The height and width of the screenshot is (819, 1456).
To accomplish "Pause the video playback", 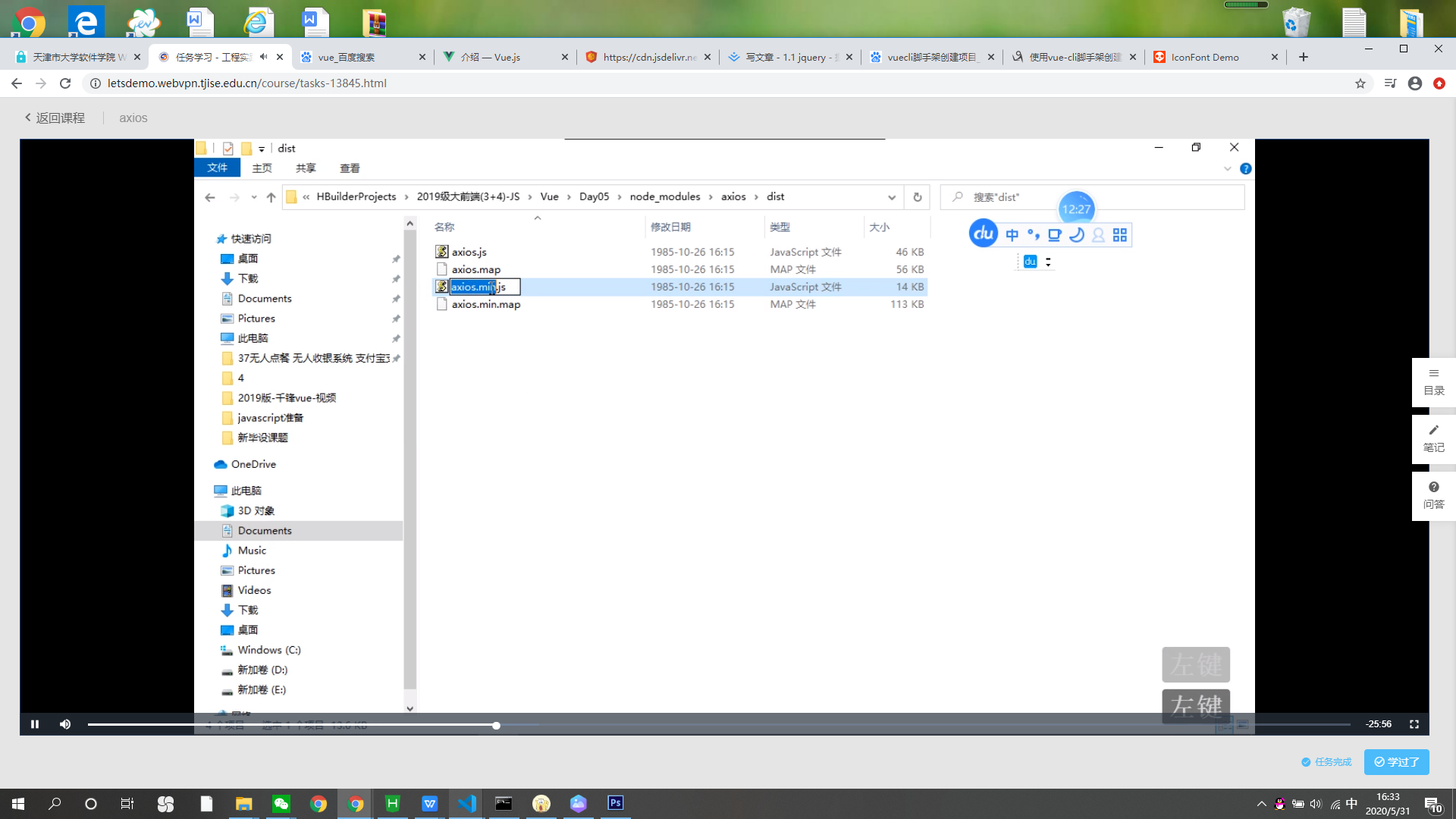I will click(35, 724).
